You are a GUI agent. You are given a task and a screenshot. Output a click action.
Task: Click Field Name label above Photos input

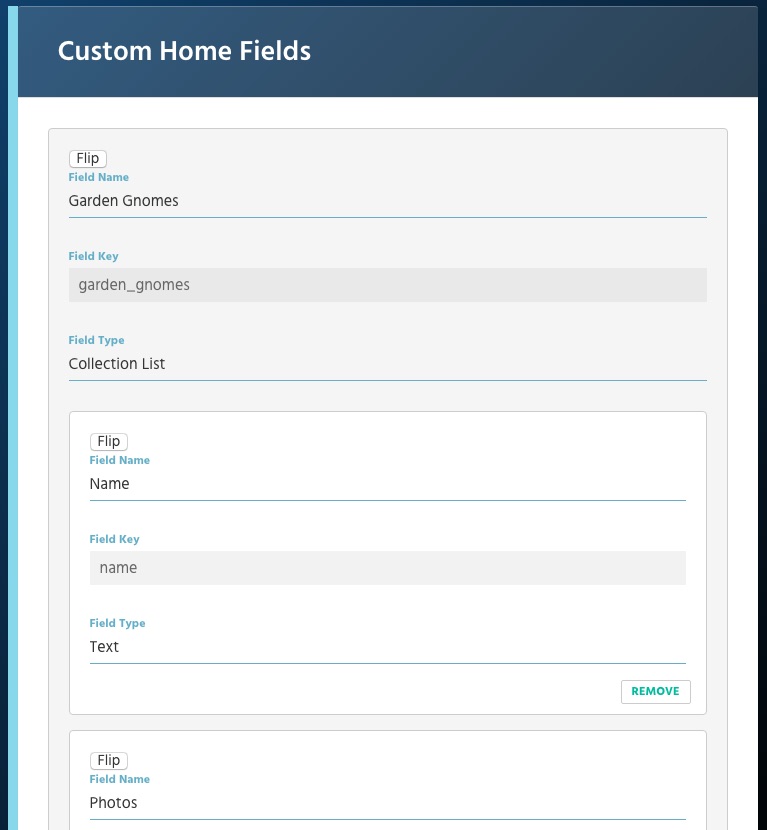coord(120,780)
